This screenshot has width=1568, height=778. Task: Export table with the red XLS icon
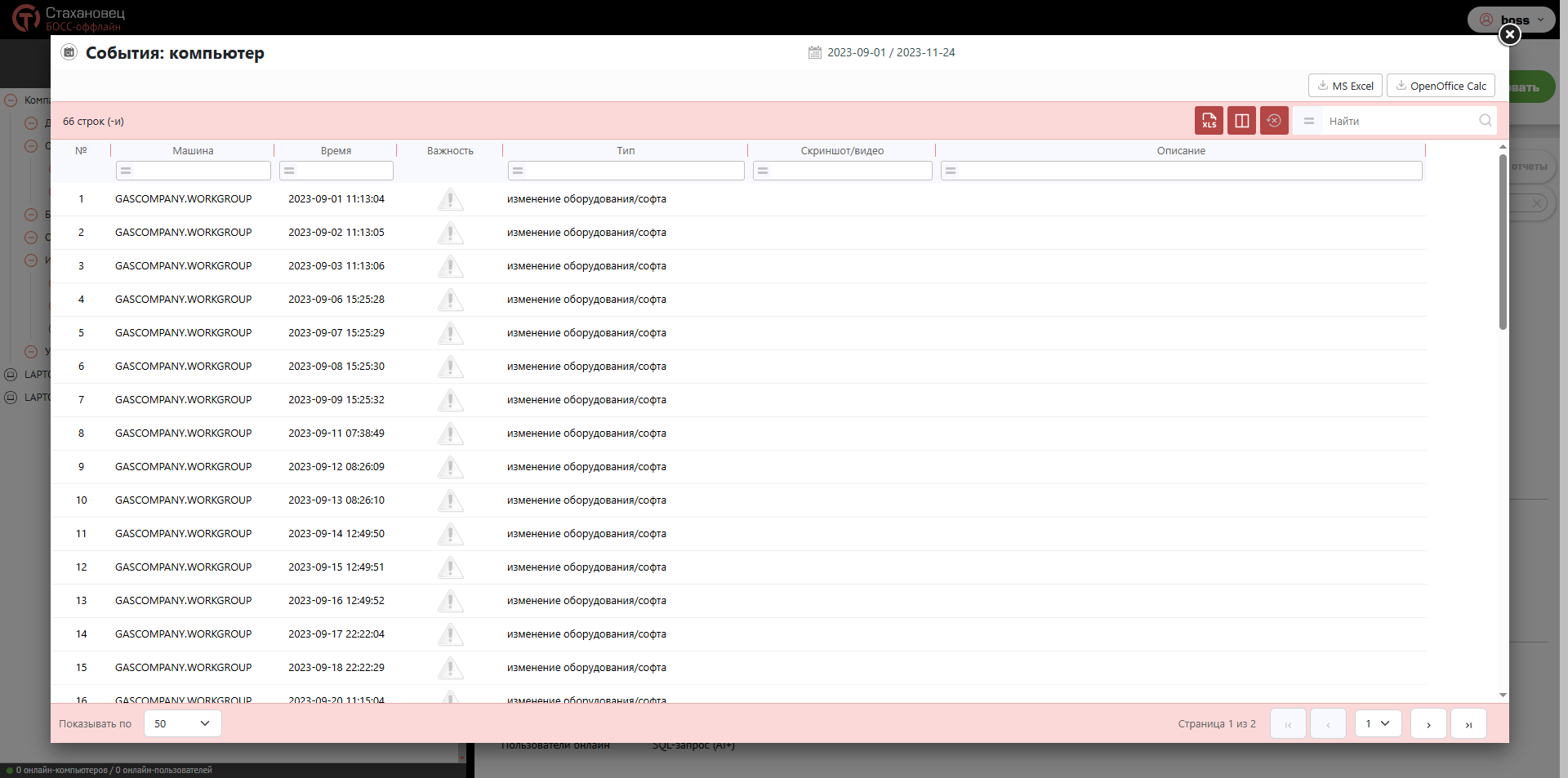click(x=1209, y=121)
